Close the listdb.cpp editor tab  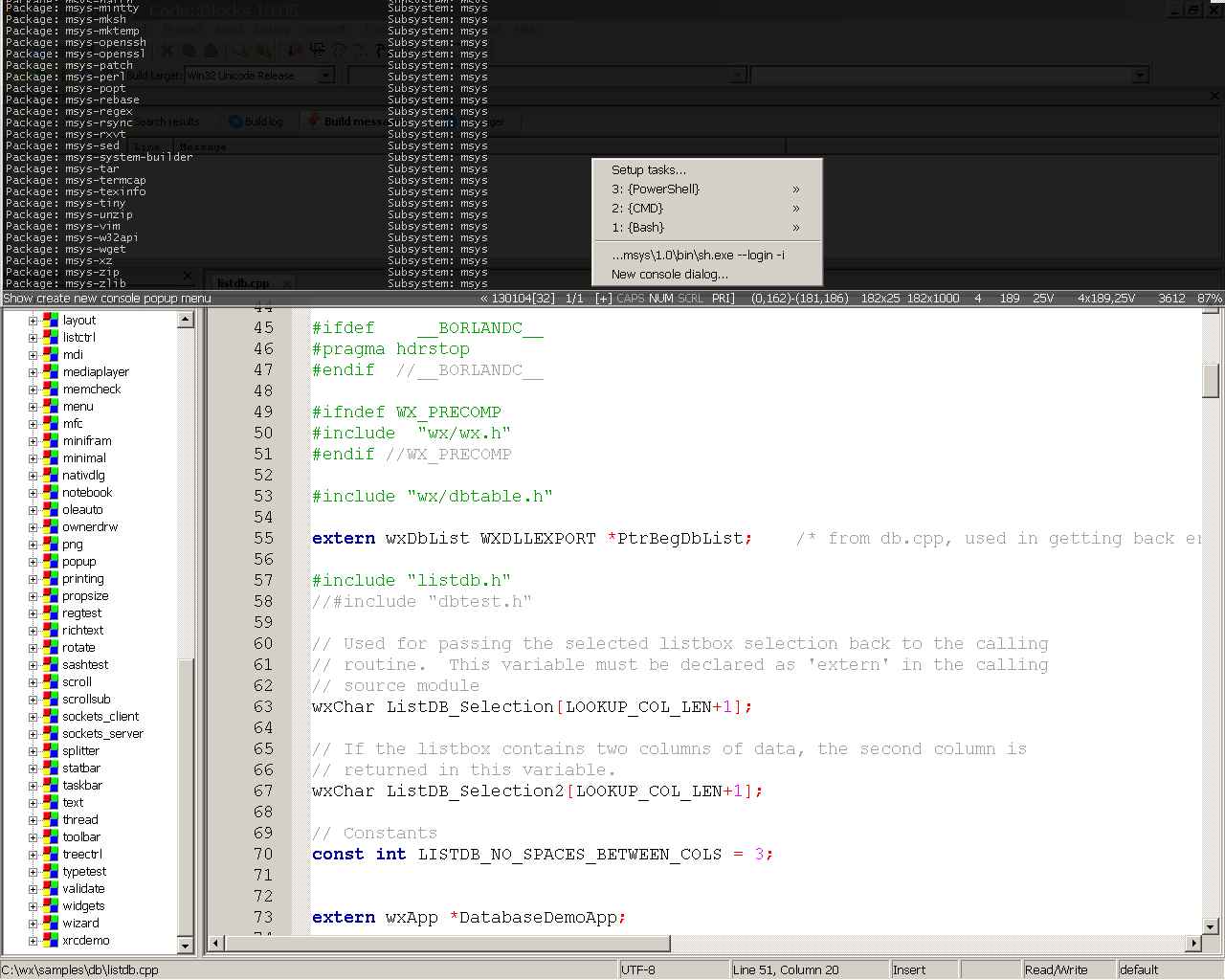click(285, 283)
